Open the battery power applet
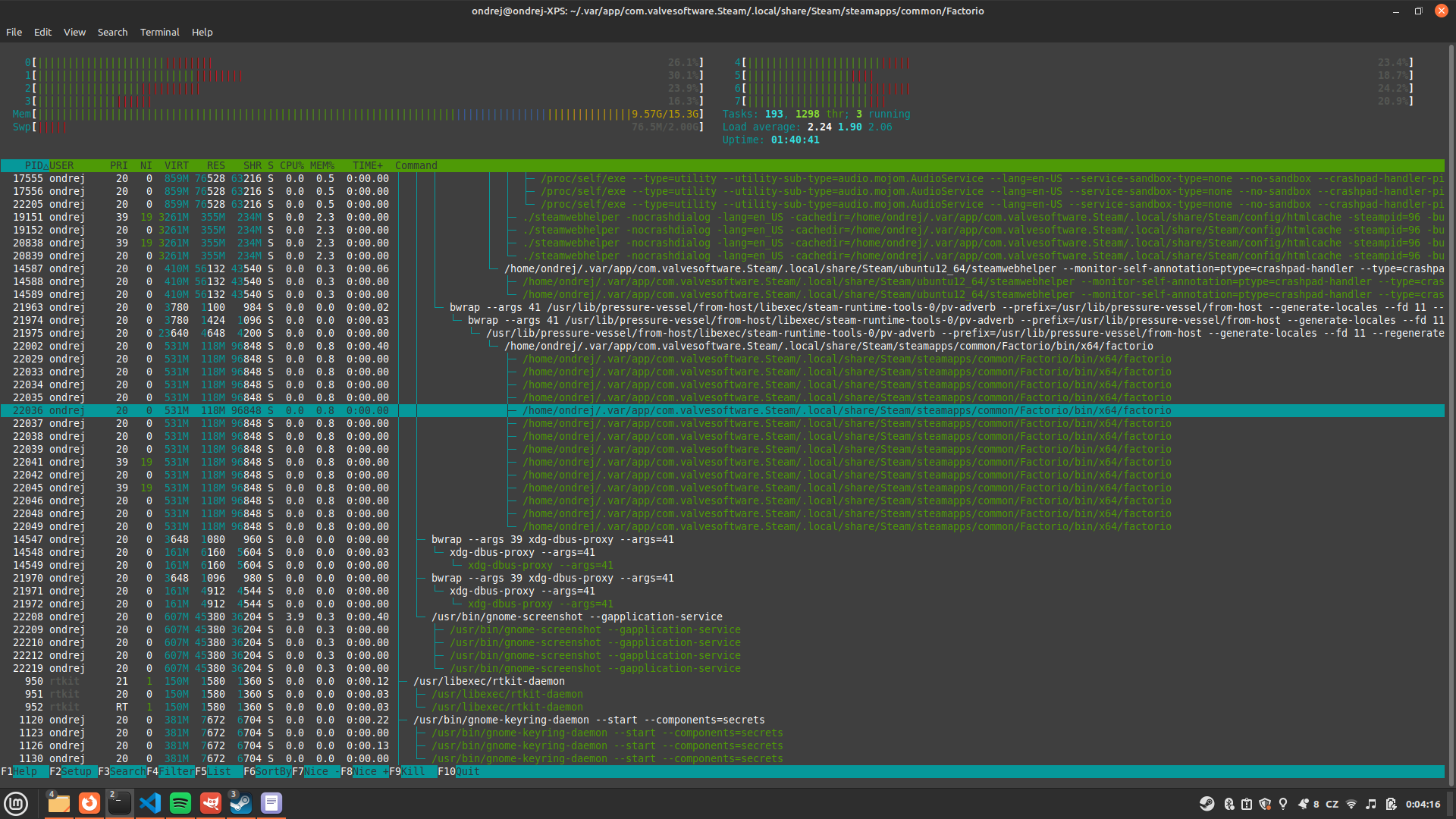This screenshot has width=1456, height=819. 1391,804
